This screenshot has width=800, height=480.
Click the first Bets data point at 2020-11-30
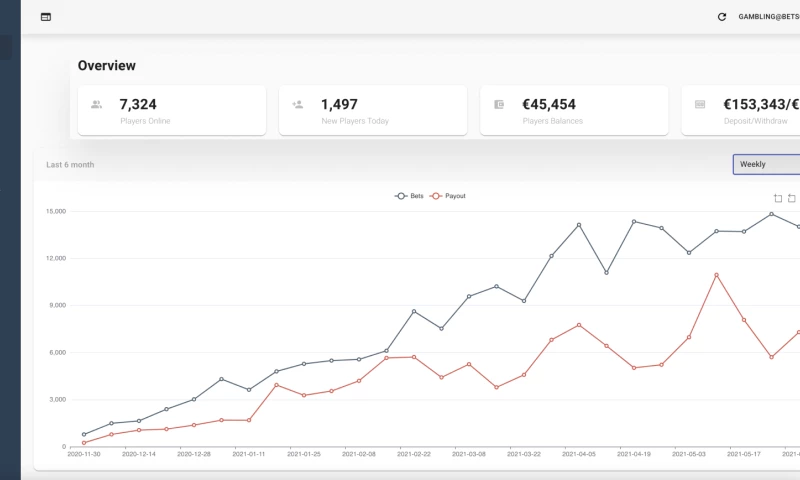click(x=84, y=434)
